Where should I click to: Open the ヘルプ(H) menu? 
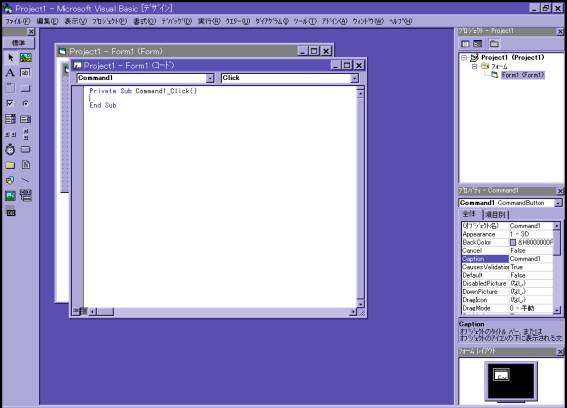click(400, 21)
